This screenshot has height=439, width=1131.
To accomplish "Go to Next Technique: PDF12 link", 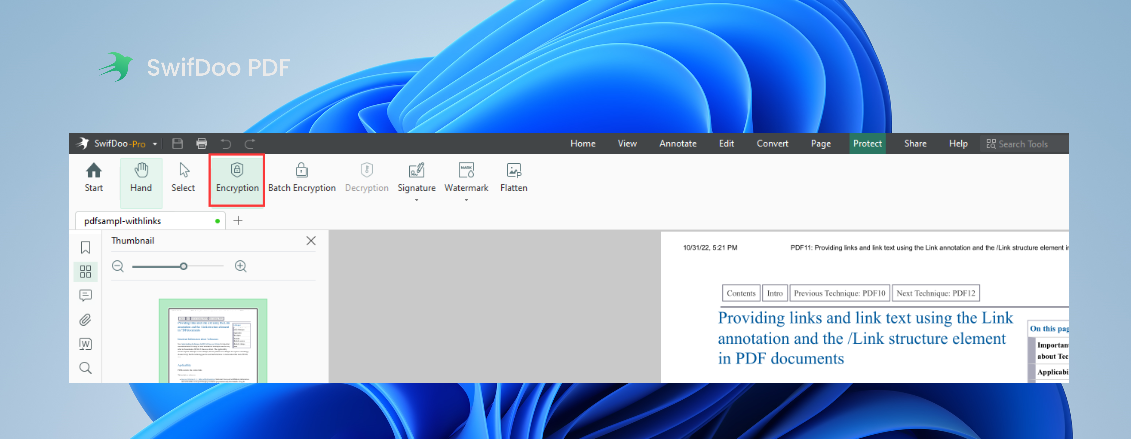I will [x=936, y=293].
